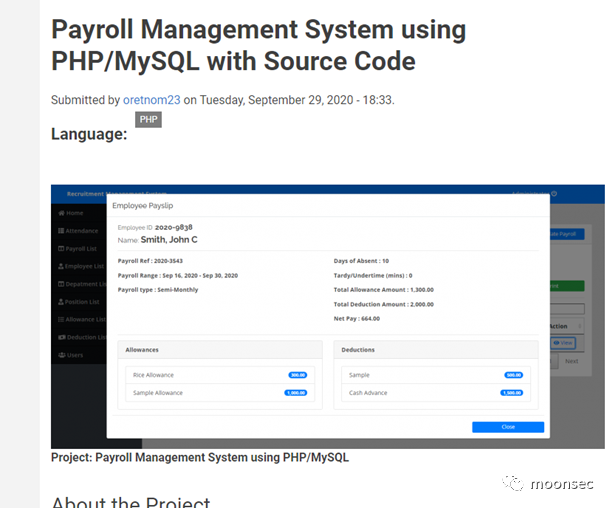Click the Users group icon
613x508 pixels.
(62, 355)
